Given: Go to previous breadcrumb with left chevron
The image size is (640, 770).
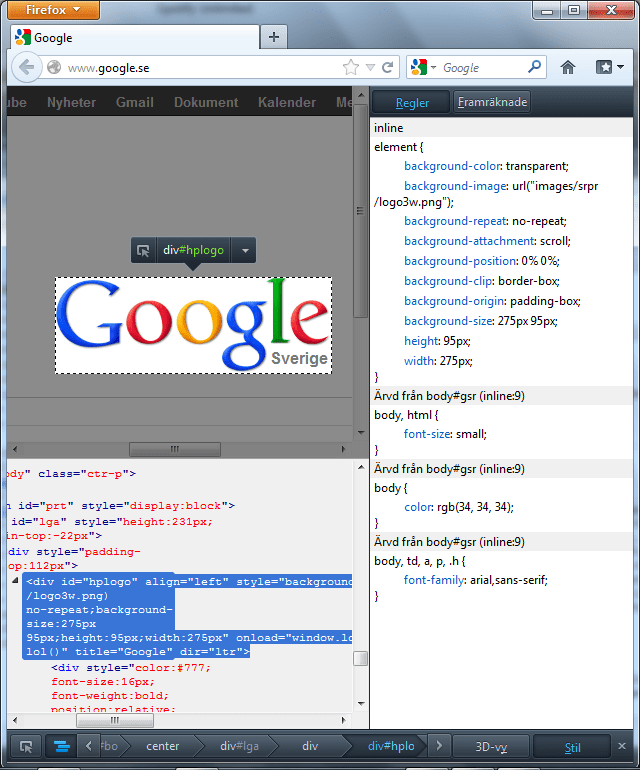Looking at the screenshot, I should 89,746.
